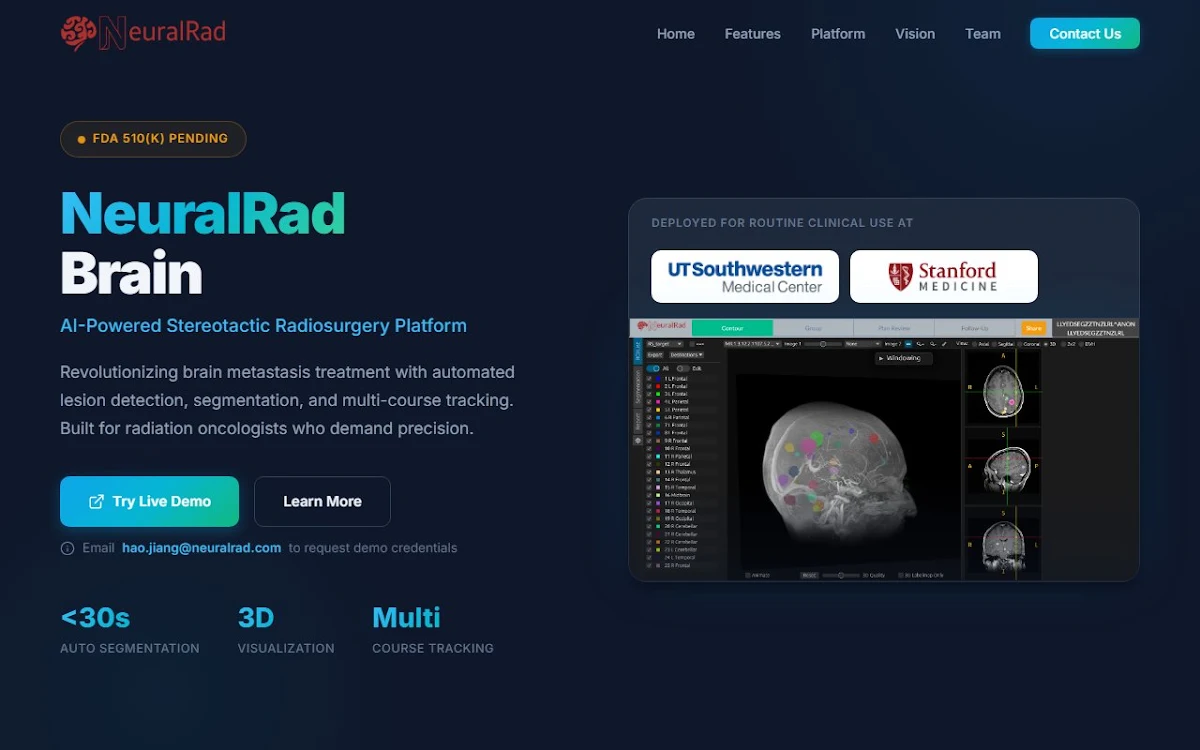Go to the Home nav item
This screenshot has width=1200, height=750.
[676, 34]
